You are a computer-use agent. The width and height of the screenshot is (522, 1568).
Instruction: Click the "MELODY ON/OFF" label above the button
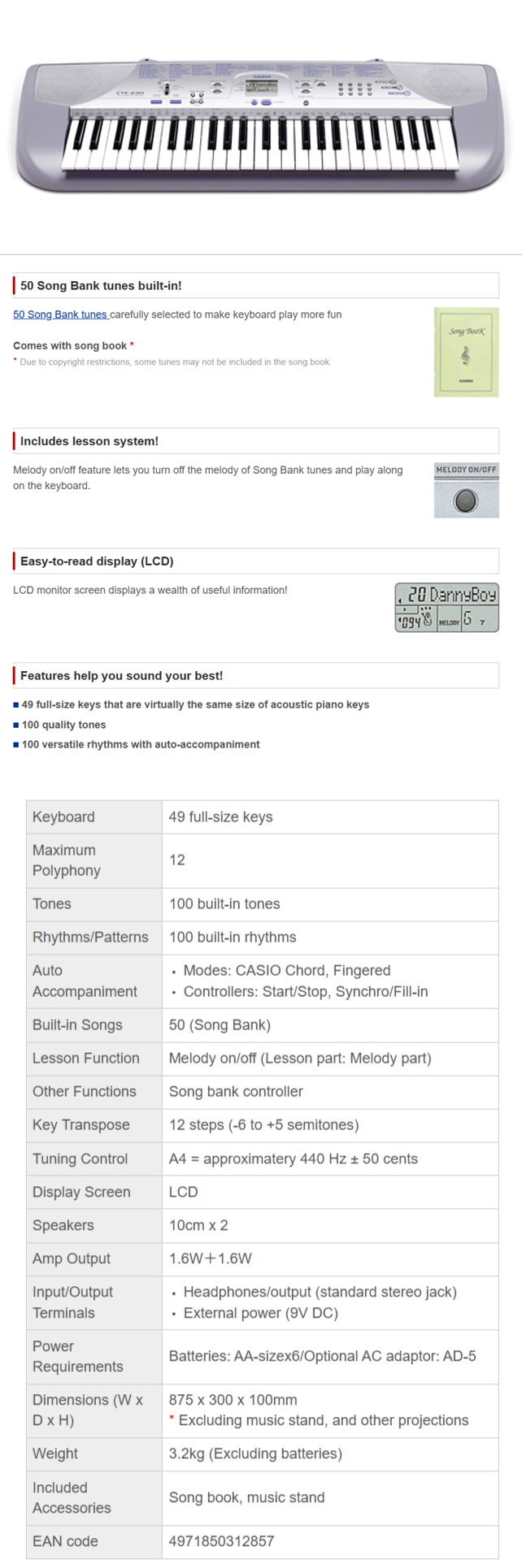(466, 470)
